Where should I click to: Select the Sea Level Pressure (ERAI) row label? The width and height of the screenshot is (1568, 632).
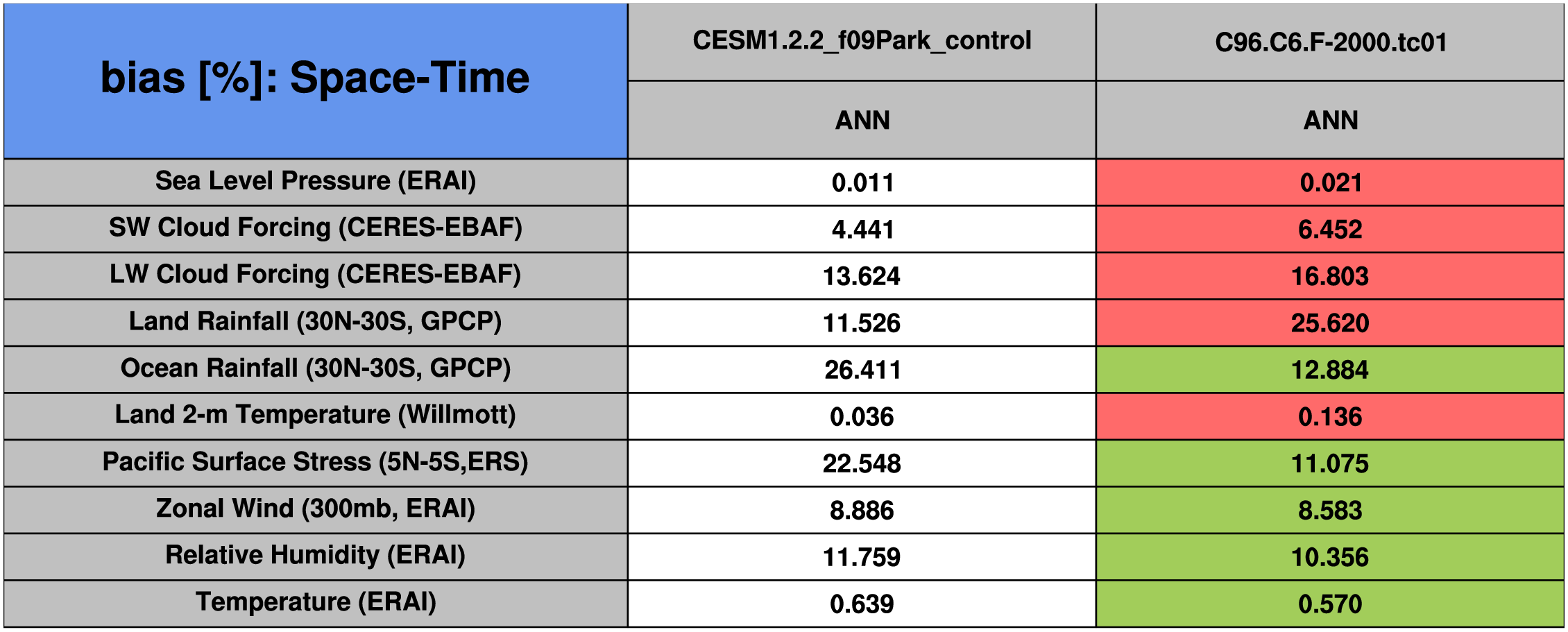coord(315,181)
